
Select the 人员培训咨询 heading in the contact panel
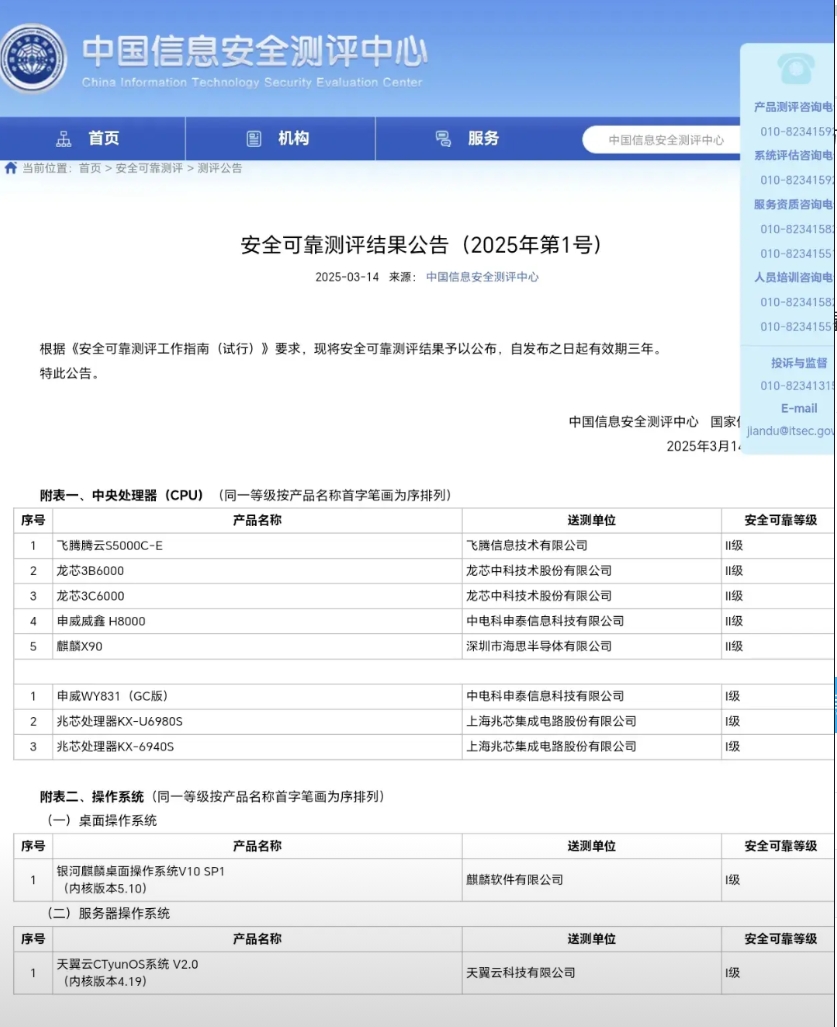click(x=793, y=277)
